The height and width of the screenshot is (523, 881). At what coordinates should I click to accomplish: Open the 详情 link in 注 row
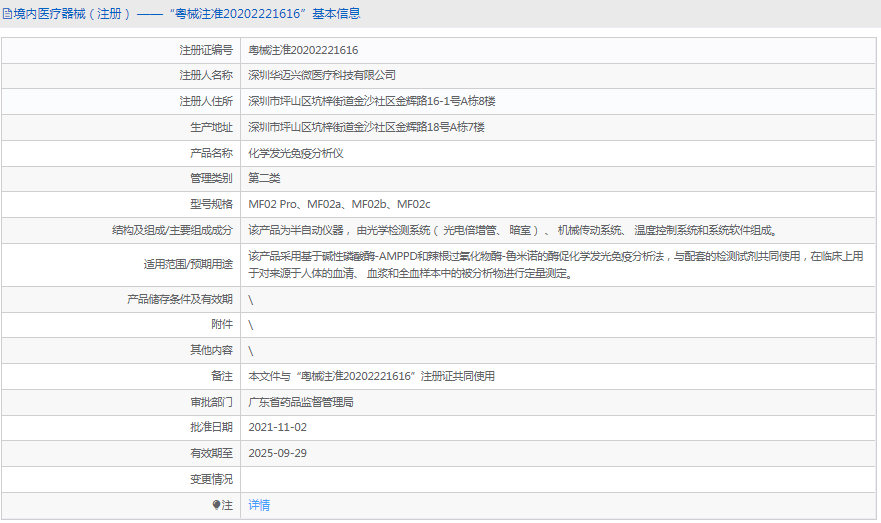[x=259, y=505]
